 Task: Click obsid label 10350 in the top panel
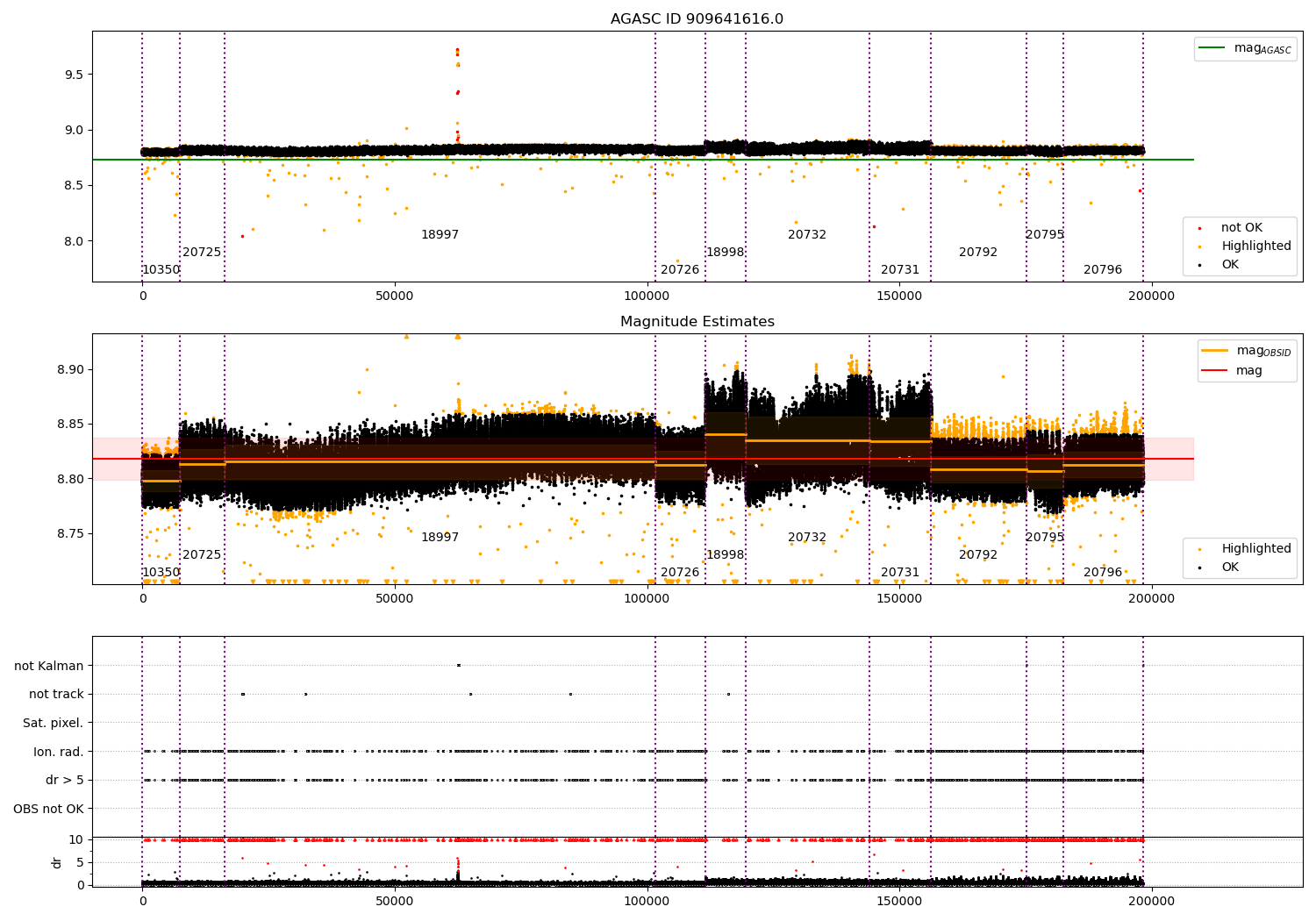pyautogui.click(x=161, y=270)
